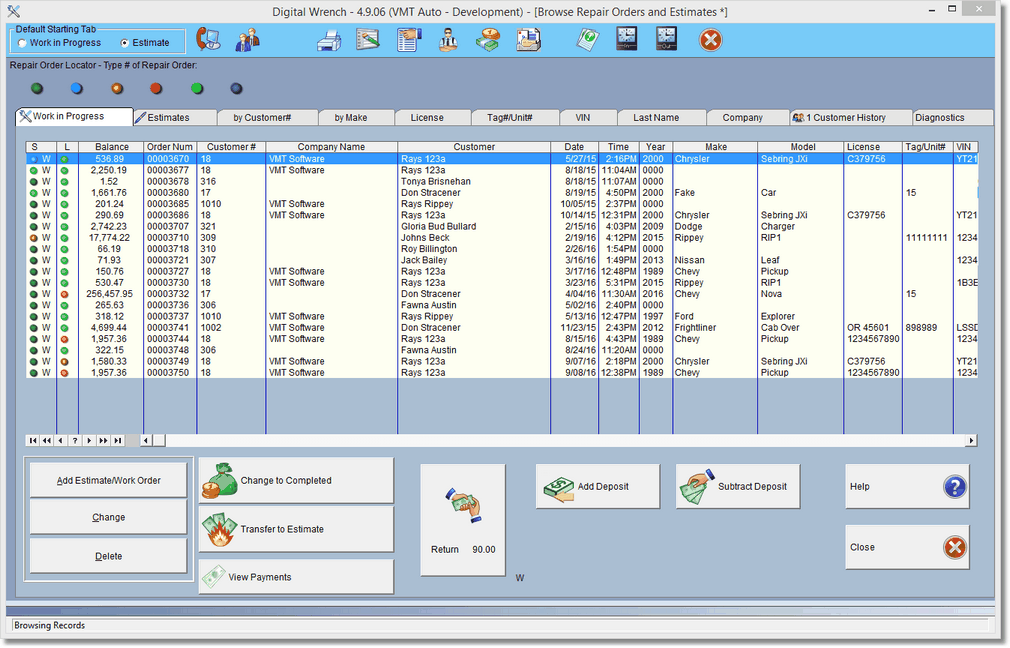Image resolution: width=1010 pixels, height=648 pixels.
Task: Open the Customer History tab
Action: coord(849,117)
